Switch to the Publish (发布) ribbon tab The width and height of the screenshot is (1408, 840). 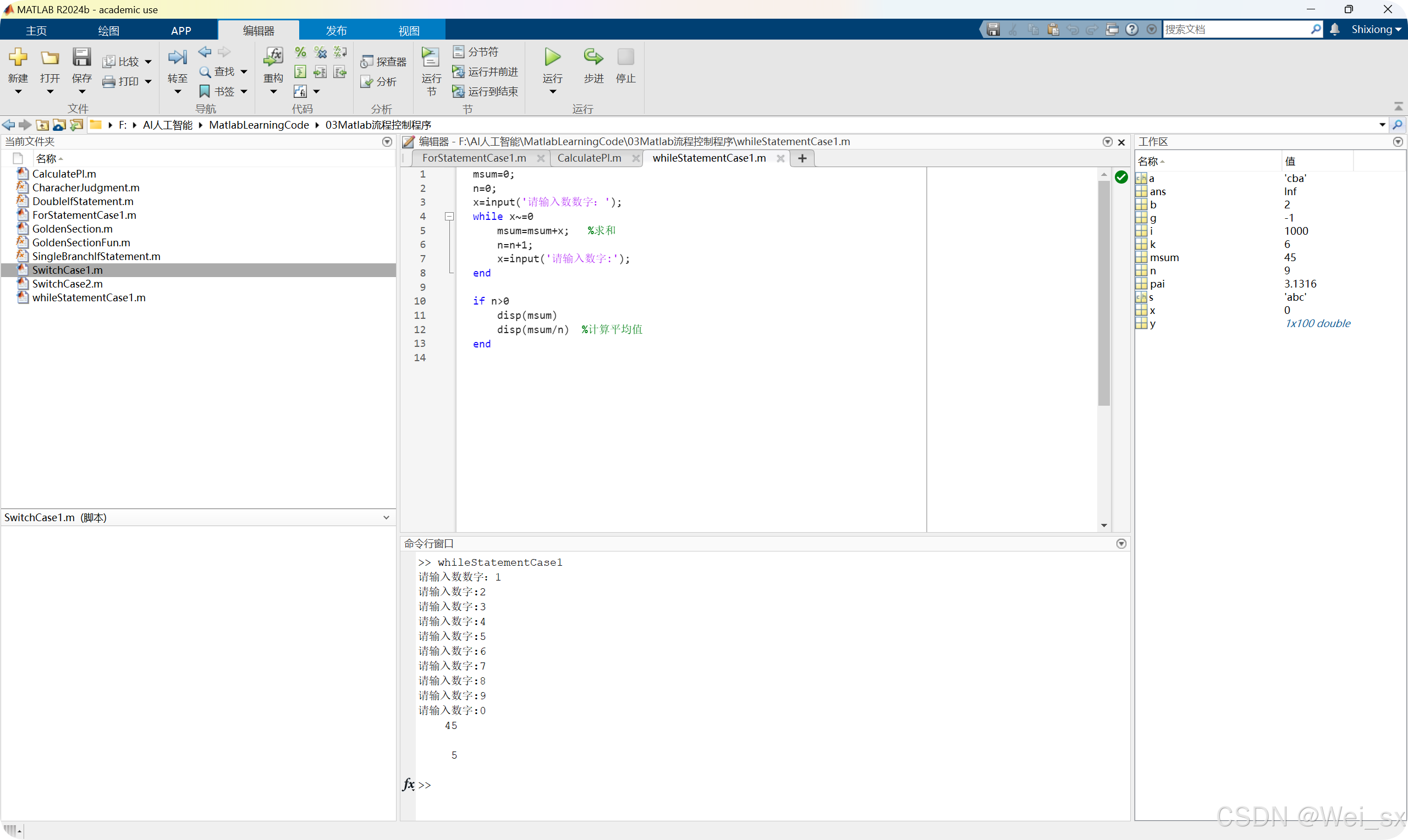coord(335,31)
